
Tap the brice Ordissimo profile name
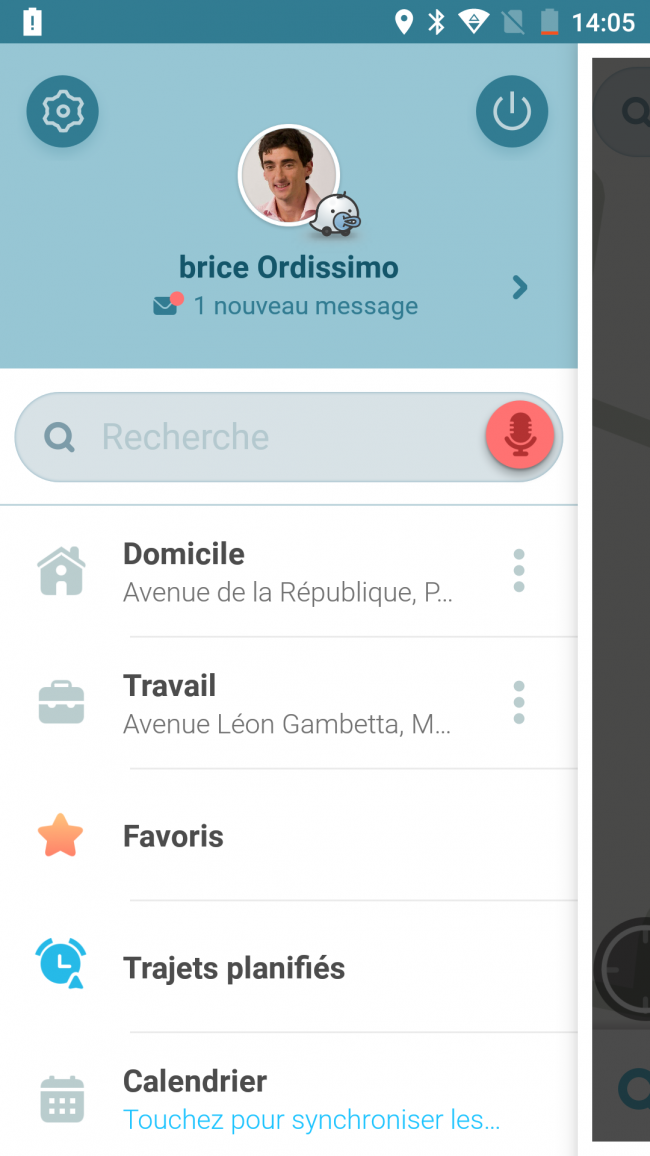click(289, 268)
